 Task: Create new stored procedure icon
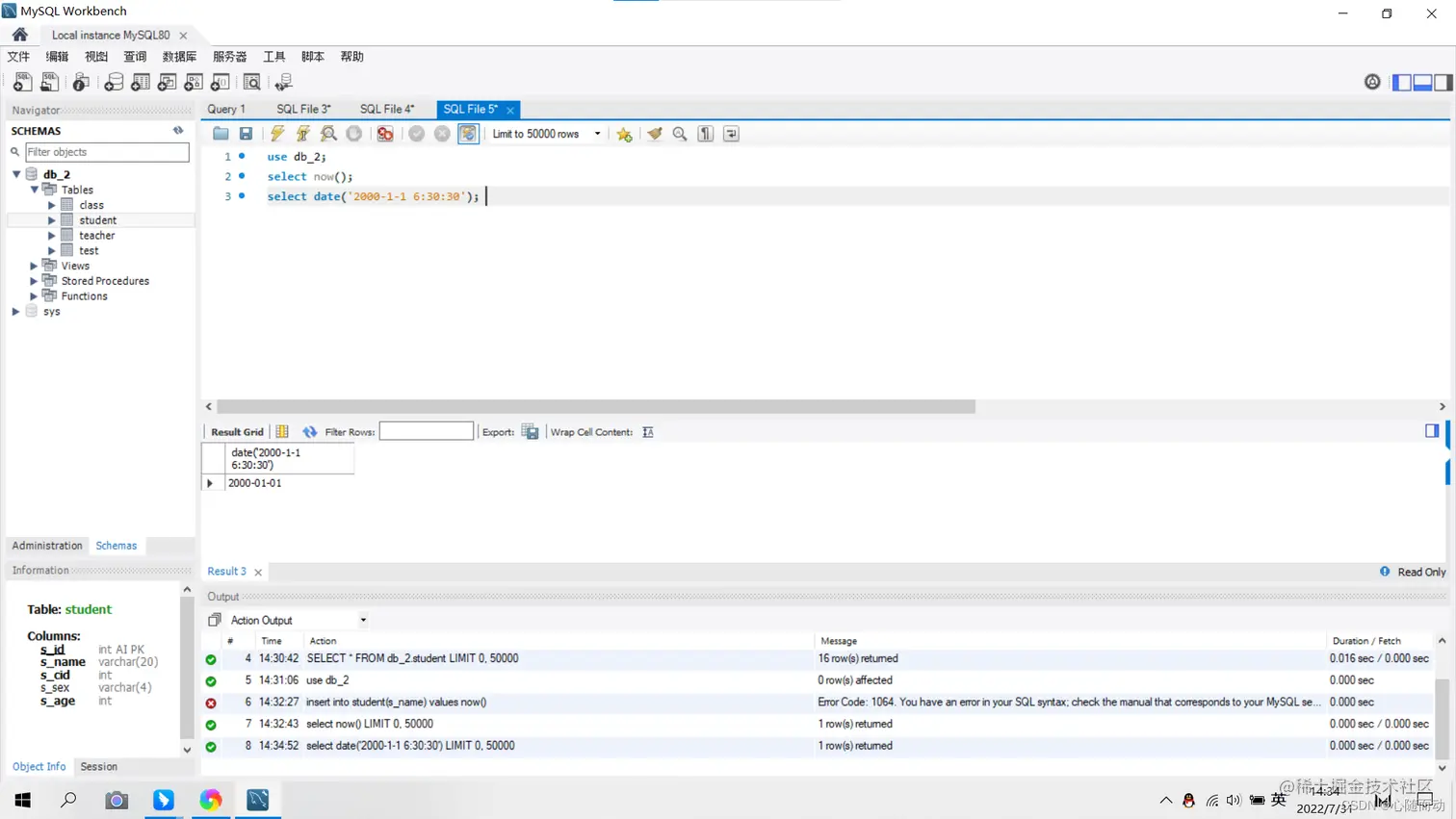[x=194, y=82]
